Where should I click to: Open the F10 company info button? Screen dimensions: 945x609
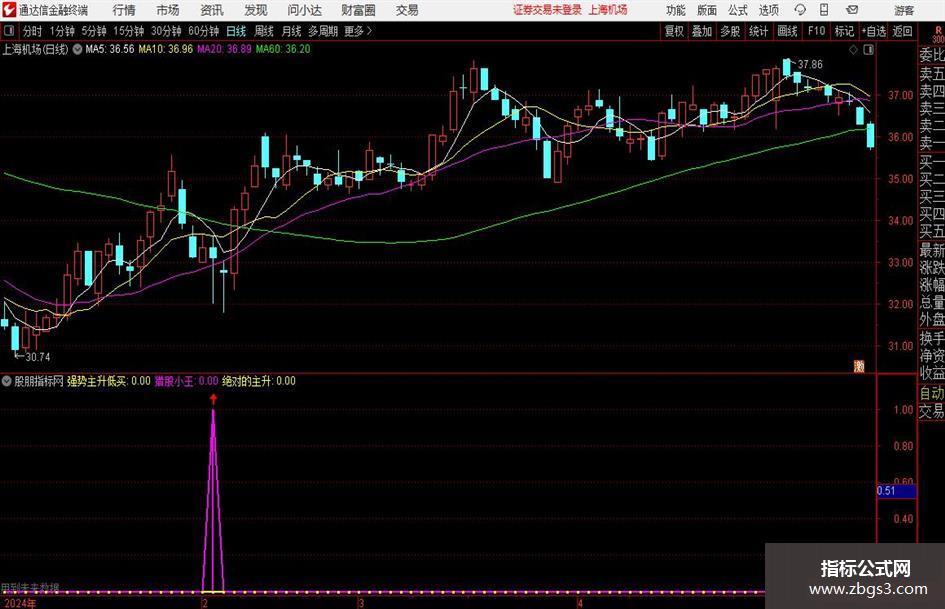tap(816, 31)
